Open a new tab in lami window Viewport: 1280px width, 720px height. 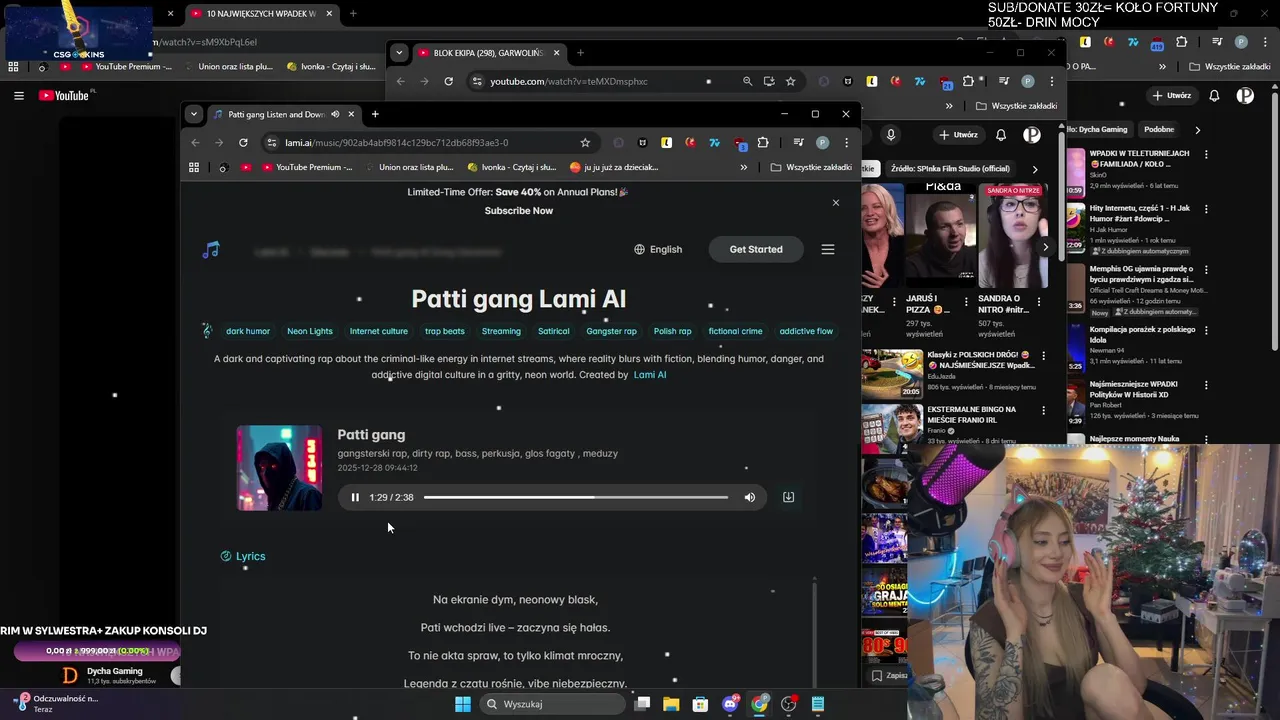375,114
